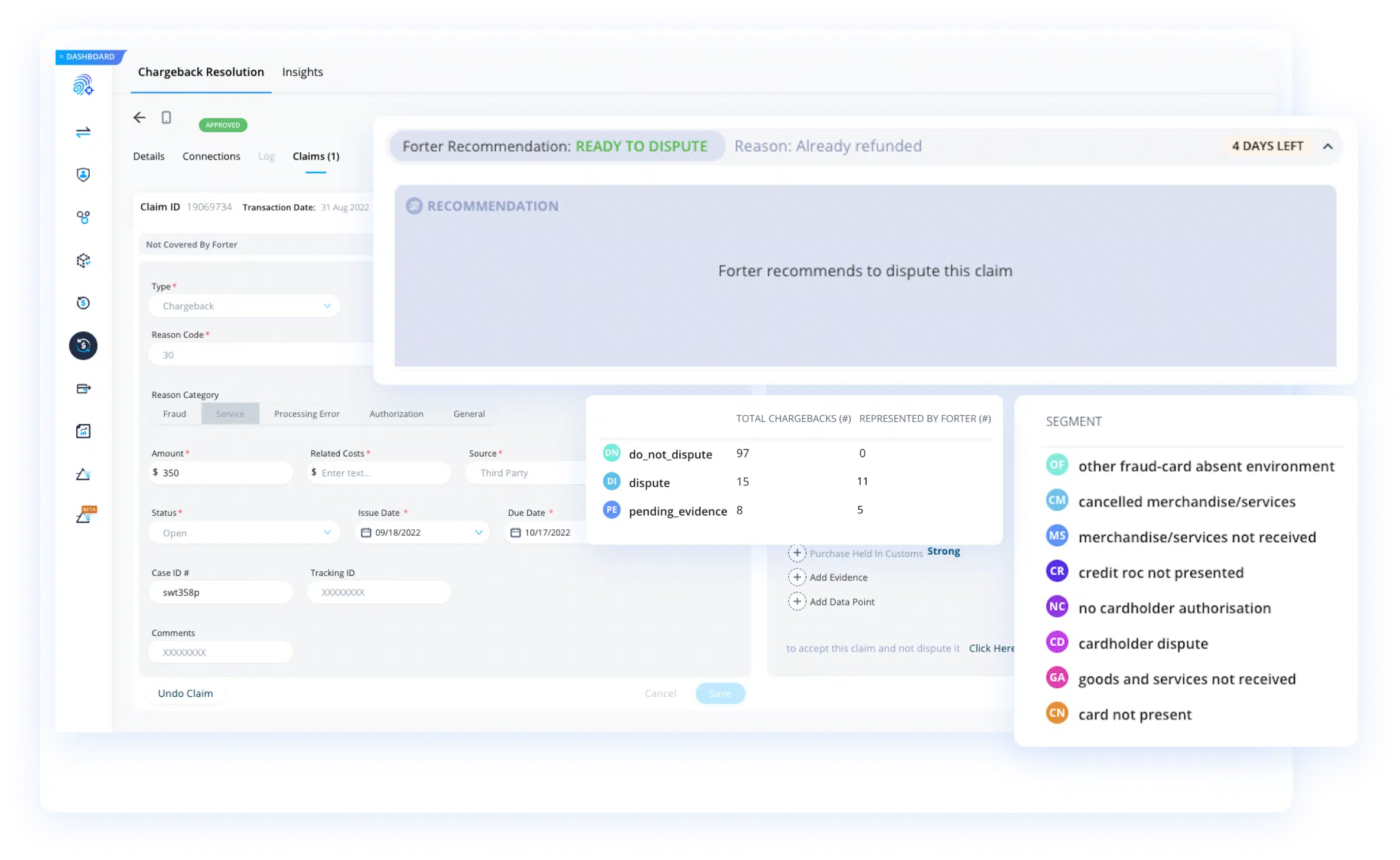Click the PE pending_evidence badge

coord(611,510)
